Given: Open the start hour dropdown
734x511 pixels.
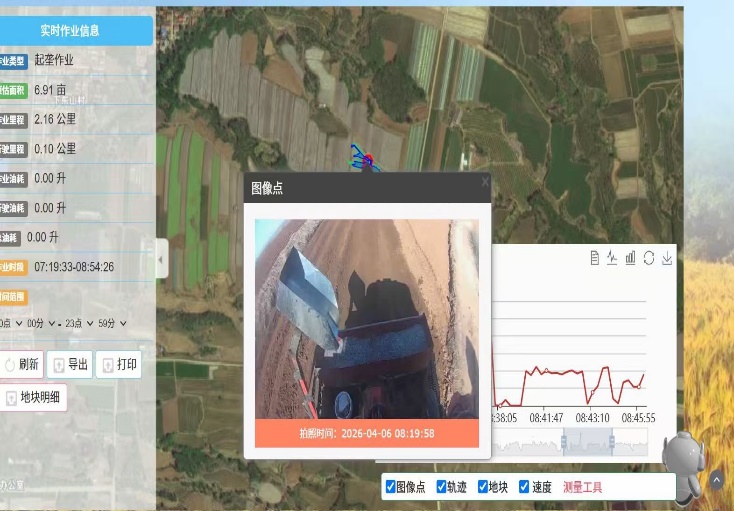Looking at the screenshot, I should [10, 323].
